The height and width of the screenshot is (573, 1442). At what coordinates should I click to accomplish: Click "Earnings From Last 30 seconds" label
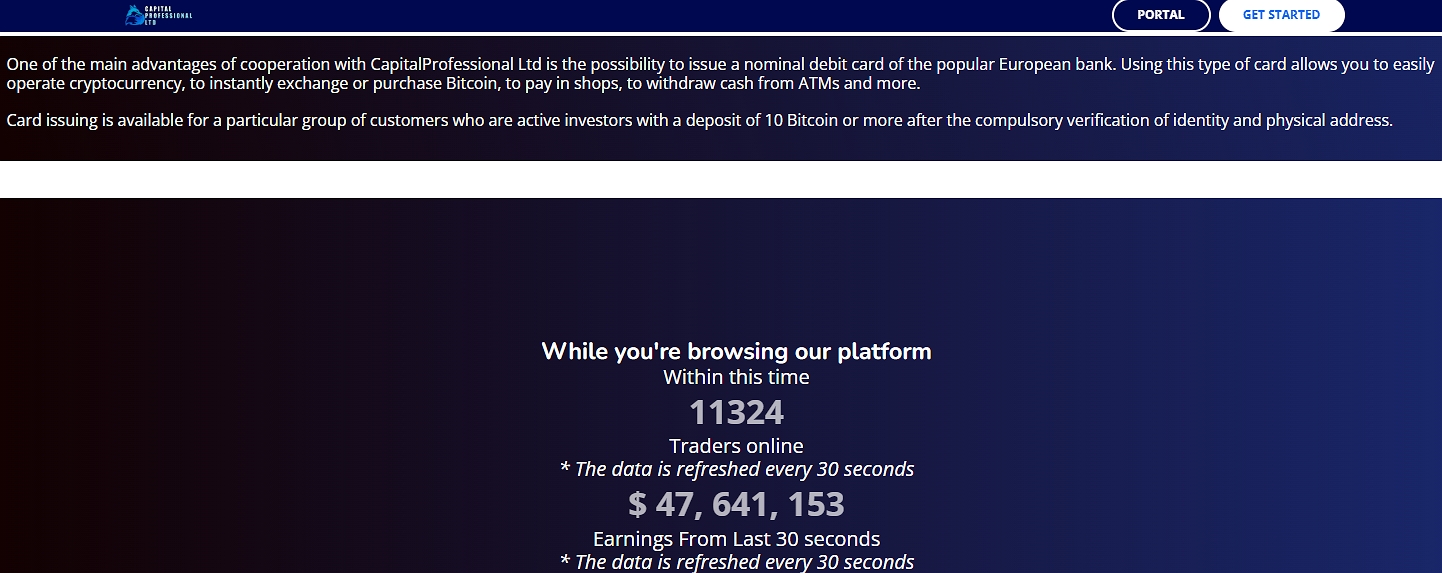point(736,539)
